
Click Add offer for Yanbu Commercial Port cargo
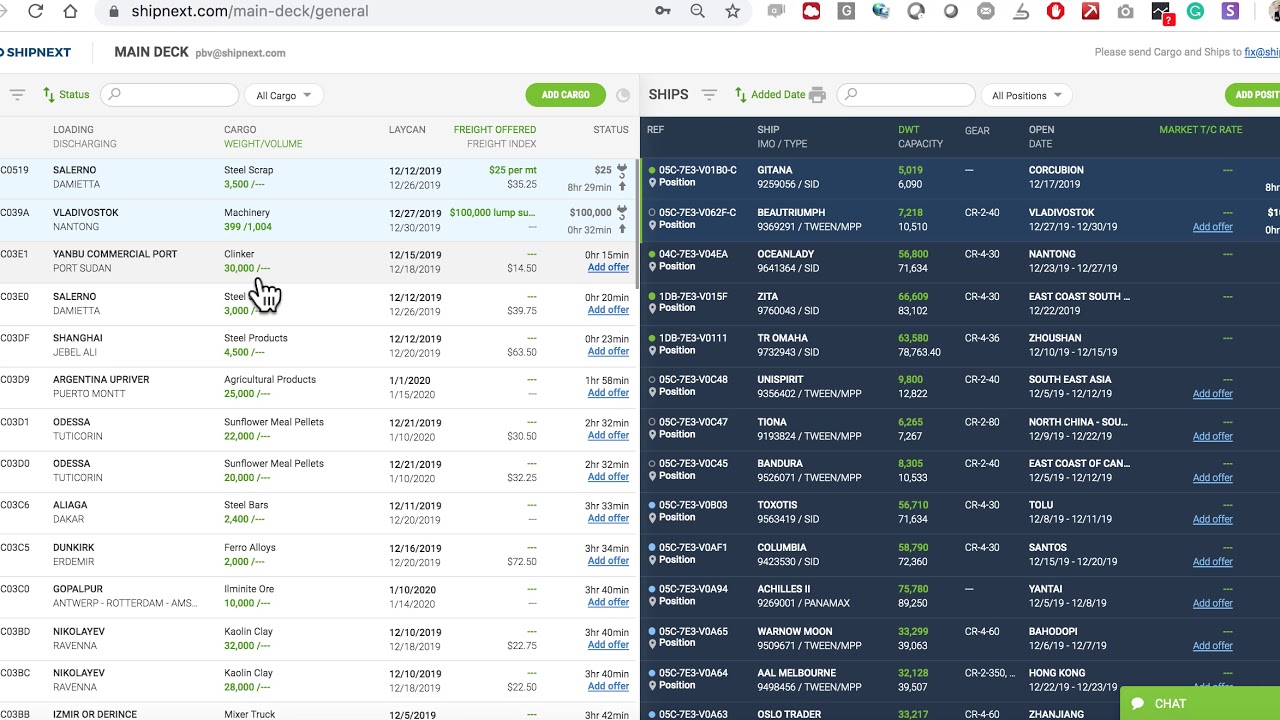click(608, 268)
